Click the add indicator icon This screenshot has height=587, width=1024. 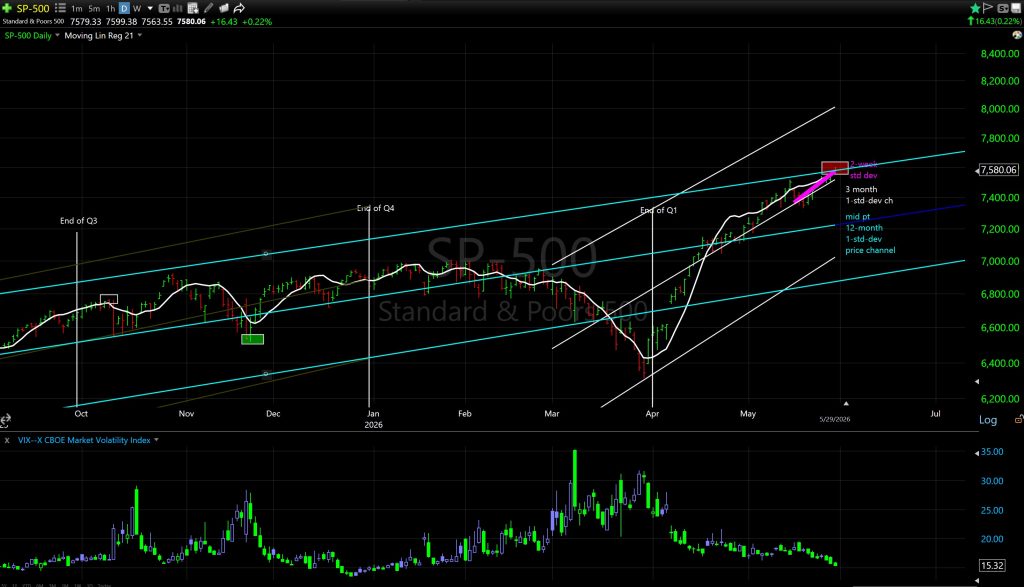(193, 8)
